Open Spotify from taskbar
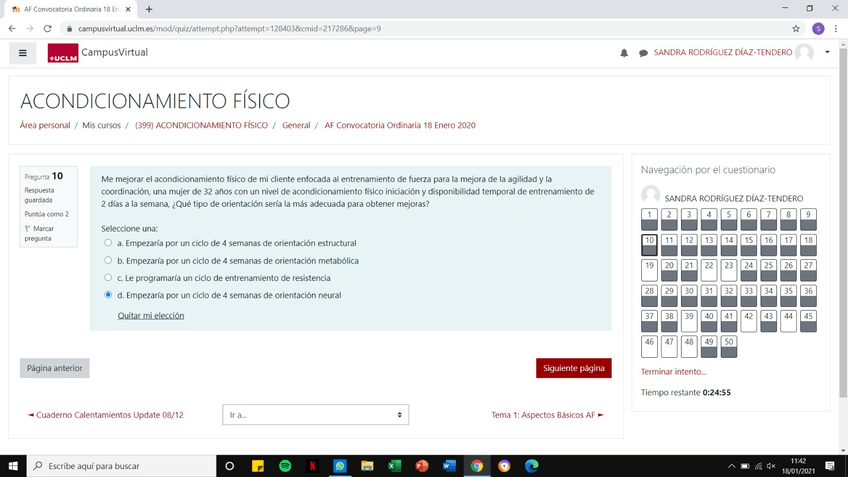This screenshot has width=848, height=477. pos(285,466)
